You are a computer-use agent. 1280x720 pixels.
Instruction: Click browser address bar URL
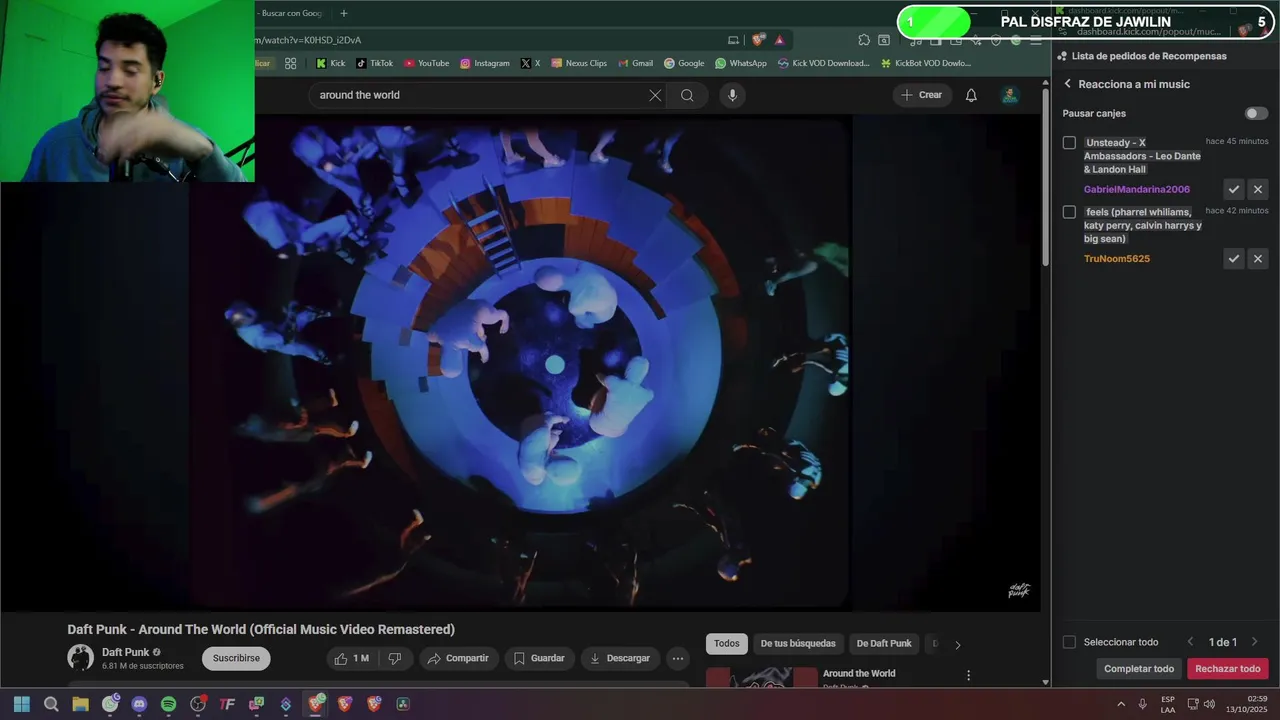point(308,40)
